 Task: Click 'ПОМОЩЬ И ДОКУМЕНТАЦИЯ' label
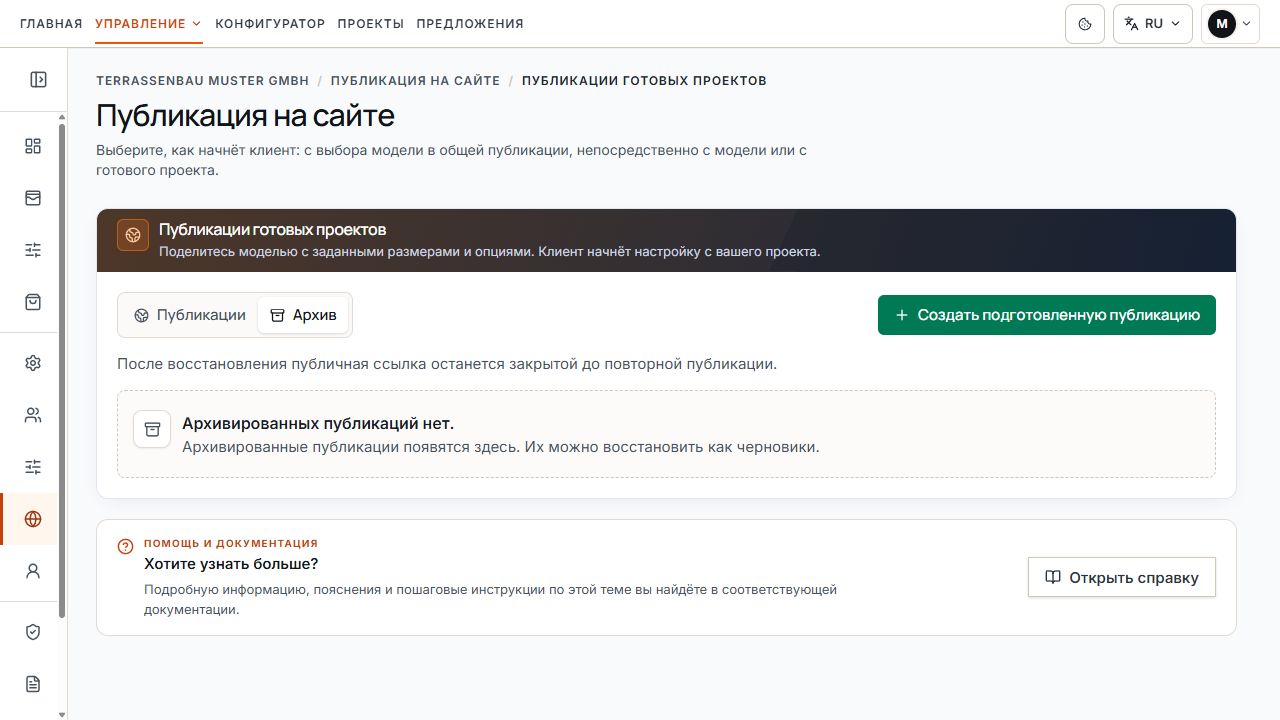click(x=231, y=544)
